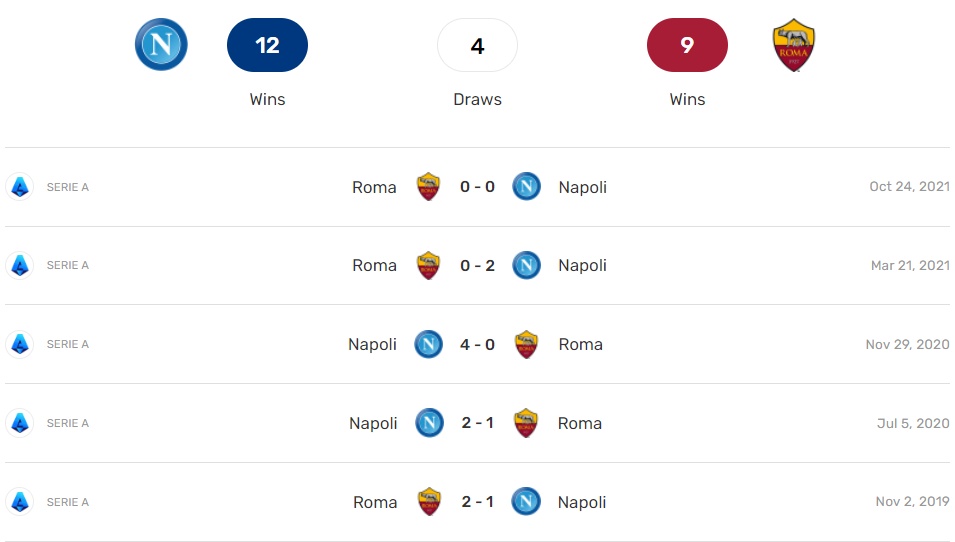Click Roma crest in the Jul 5, 2020 row
Viewport: 955px width, 542px height.
click(x=526, y=423)
